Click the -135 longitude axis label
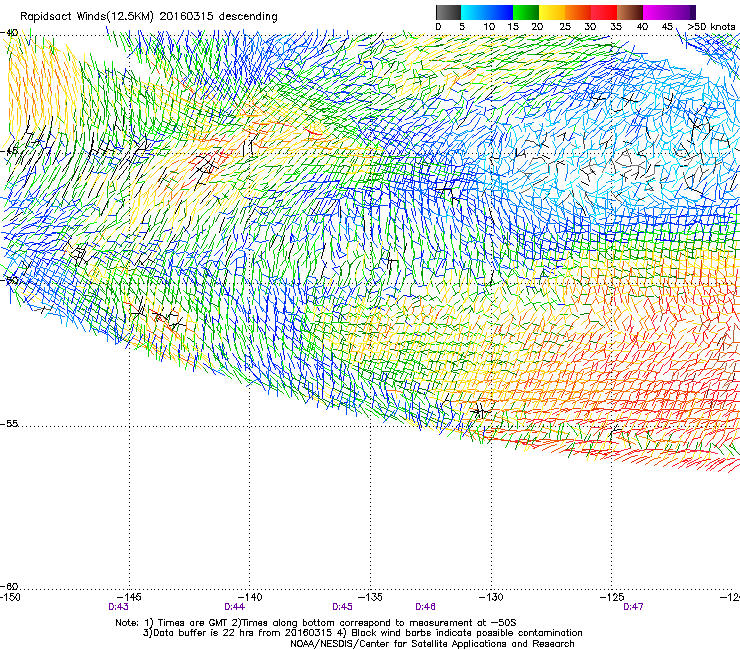740x650 pixels. (370, 597)
